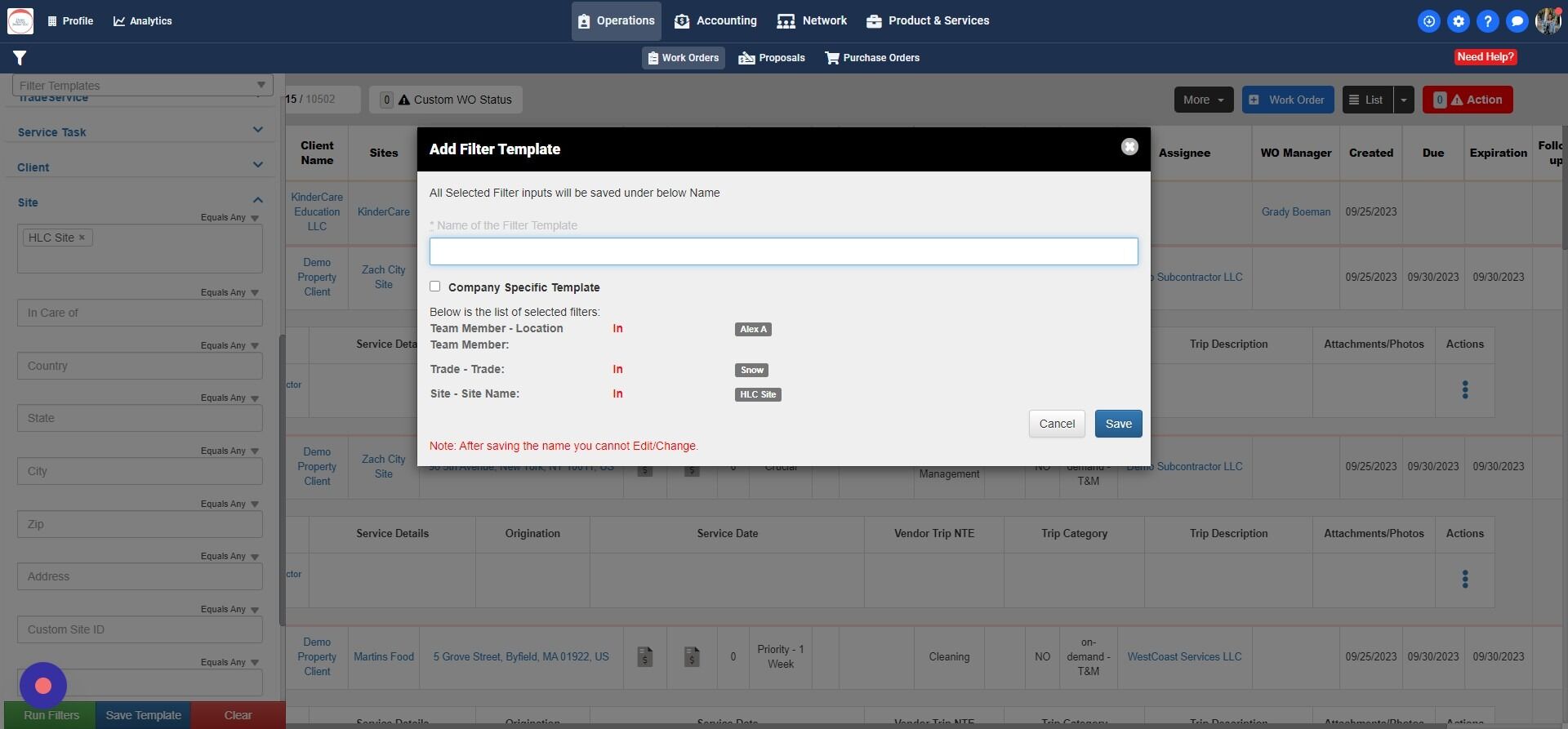Open the Filter Templates dropdown
Image resolution: width=1568 pixels, height=729 pixels.
143,85
